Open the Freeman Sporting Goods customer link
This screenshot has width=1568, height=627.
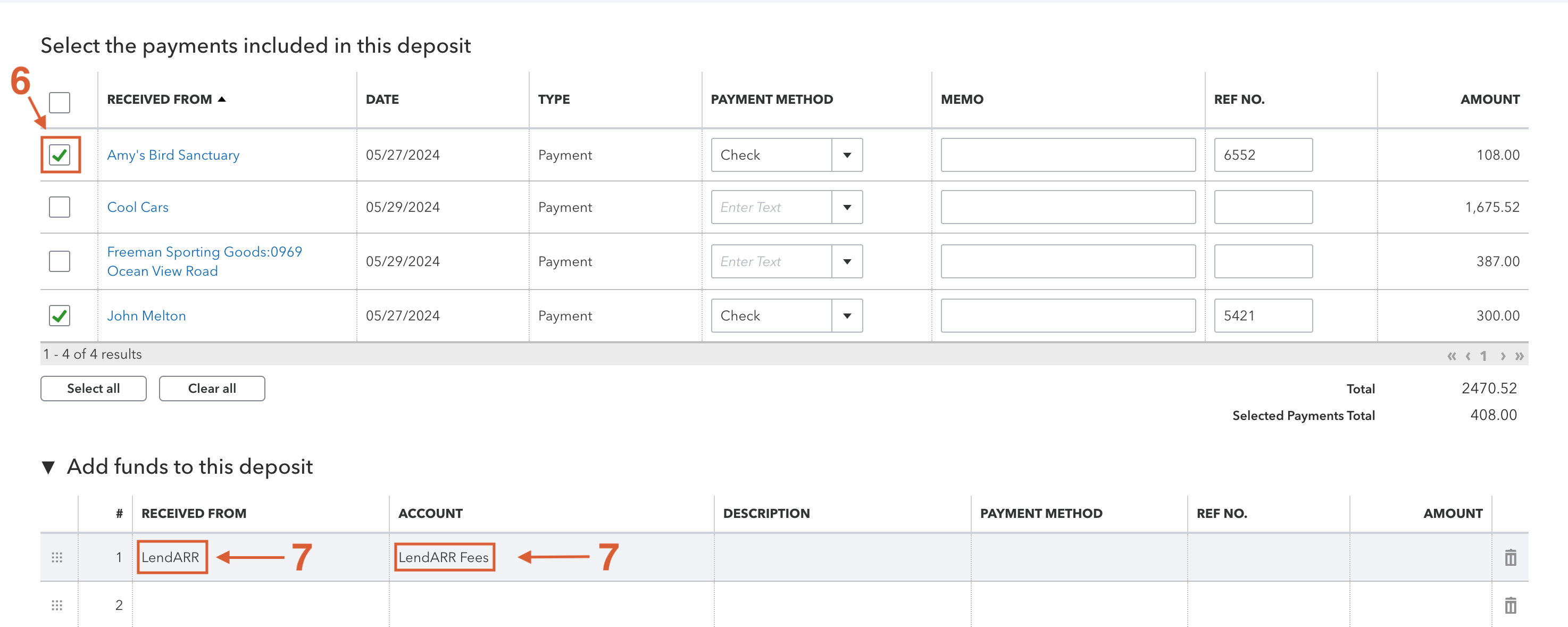(x=204, y=261)
